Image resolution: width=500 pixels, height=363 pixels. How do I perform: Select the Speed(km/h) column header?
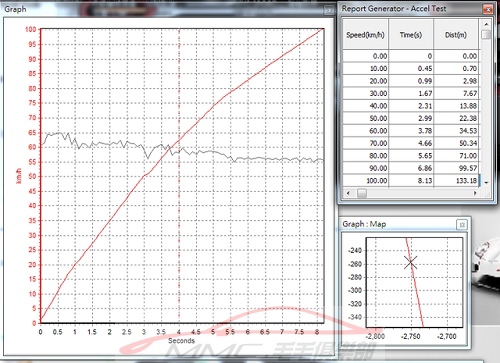tap(365, 35)
